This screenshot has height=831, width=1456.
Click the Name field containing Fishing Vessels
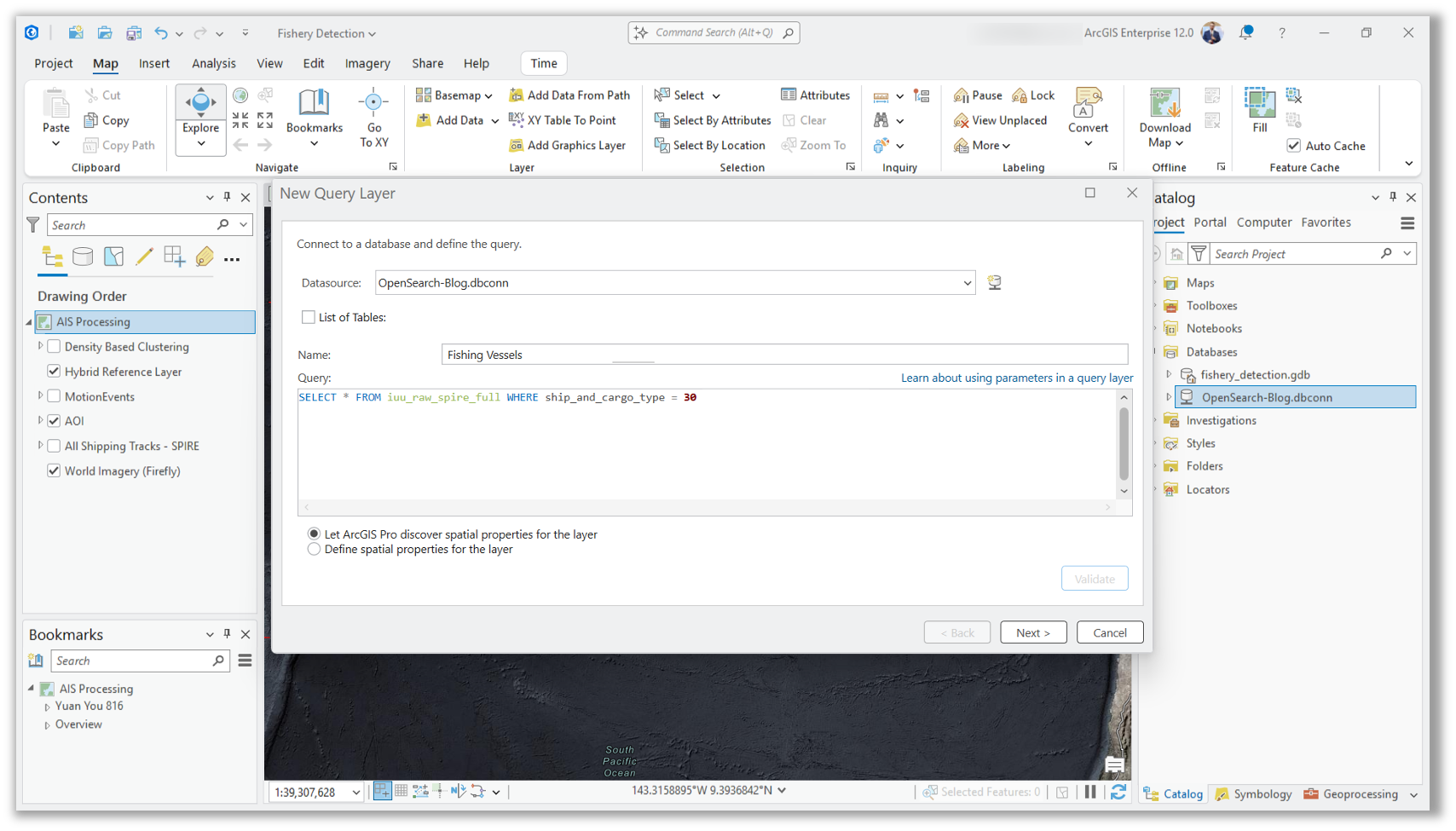pos(784,355)
